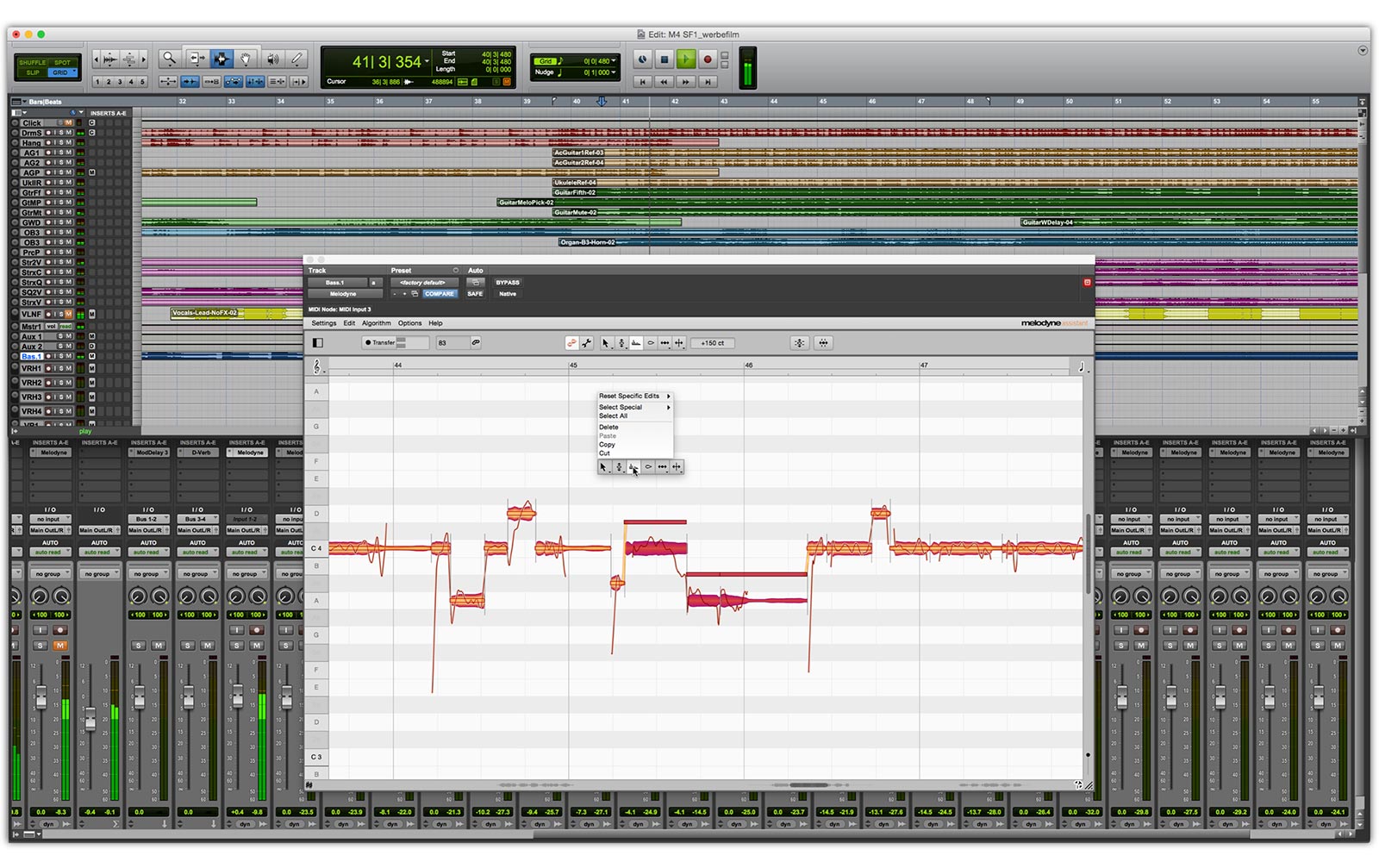The width and height of the screenshot is (1379, 868).
Task: Open Nudge value dropdown
Action: tap(614, 72)
